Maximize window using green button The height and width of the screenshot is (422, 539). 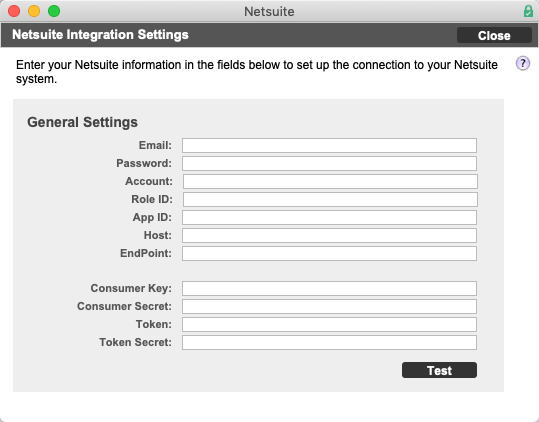tap(54, 11)
